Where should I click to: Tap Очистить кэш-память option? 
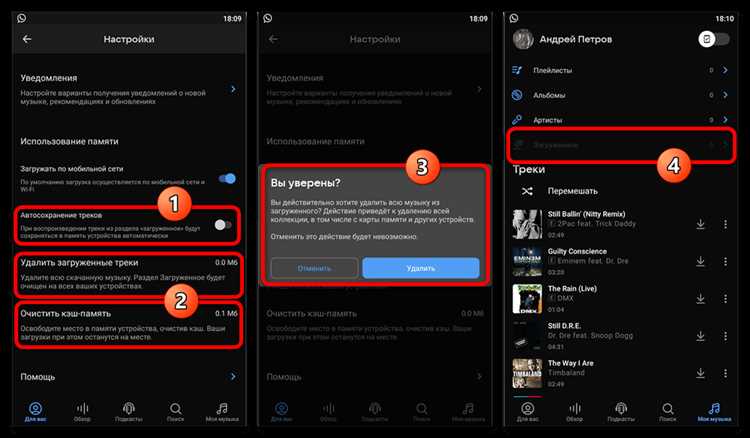pyautogui.click(x=129, y=325)
